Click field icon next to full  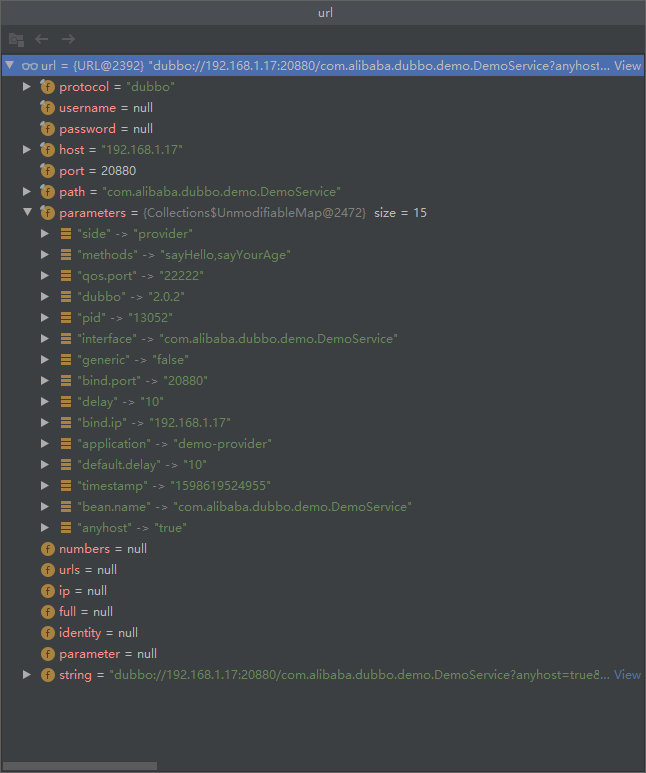coord(47,612)
